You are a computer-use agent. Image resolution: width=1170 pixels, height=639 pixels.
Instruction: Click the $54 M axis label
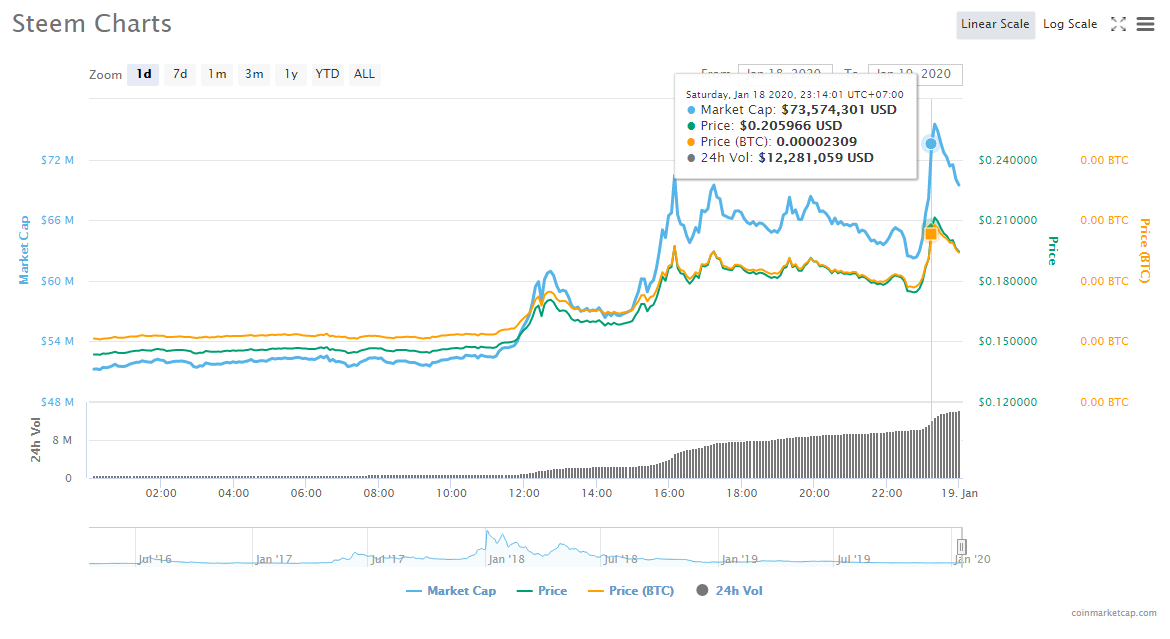(x=57, y=341)
